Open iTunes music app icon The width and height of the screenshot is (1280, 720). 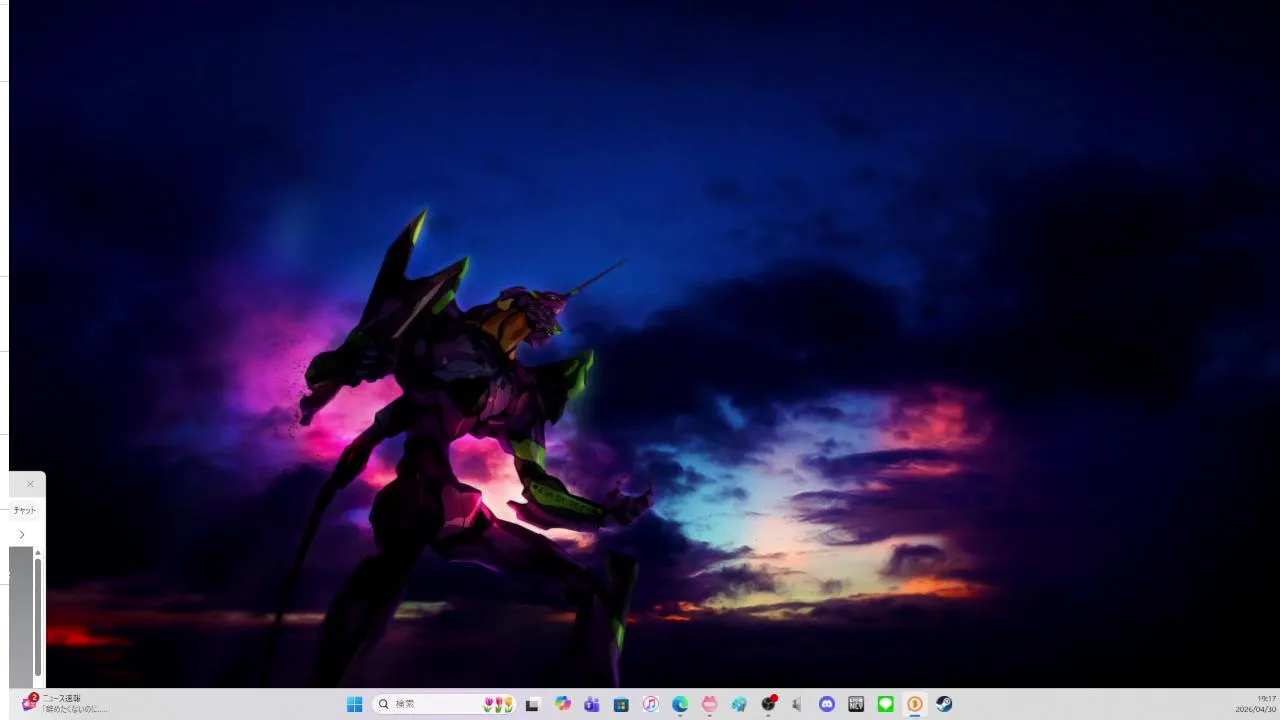(650, 704)
